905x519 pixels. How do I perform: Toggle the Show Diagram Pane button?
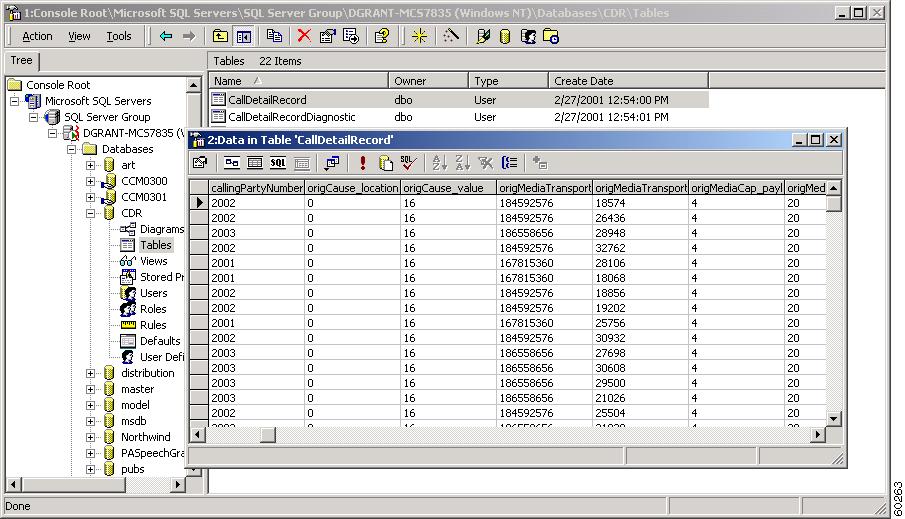click(231, 163)
